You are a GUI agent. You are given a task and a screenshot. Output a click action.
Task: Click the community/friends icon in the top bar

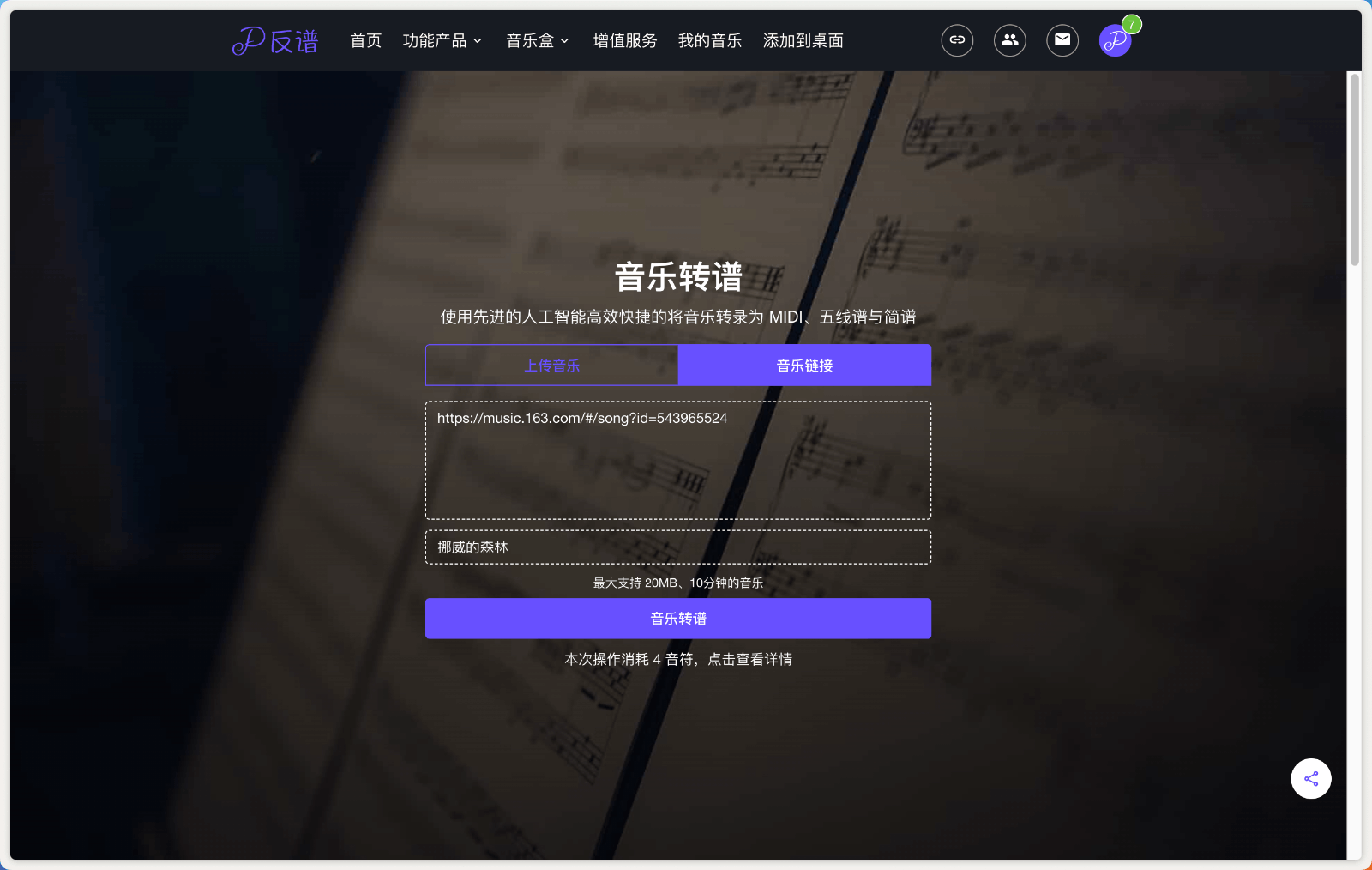point(1009,40)
